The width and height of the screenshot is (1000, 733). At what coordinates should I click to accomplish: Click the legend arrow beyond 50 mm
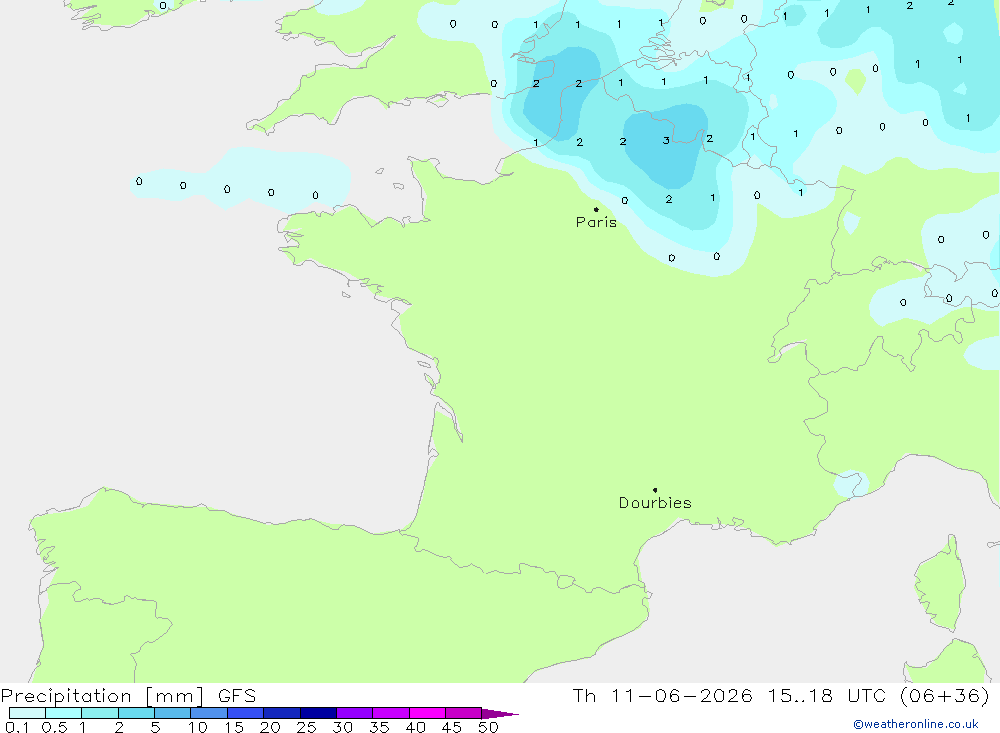pyautogui.click(x=499, y=714)
